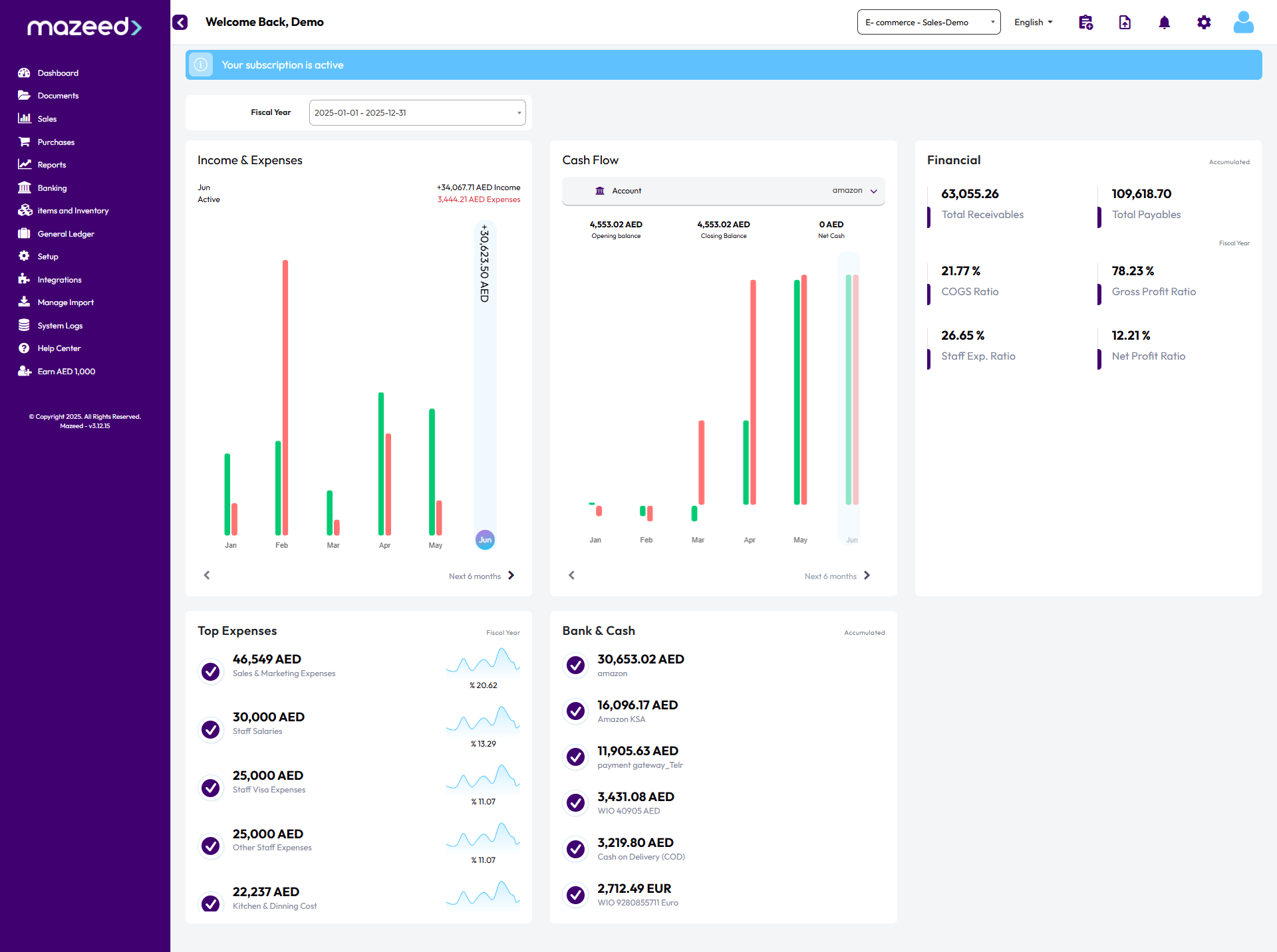Click the document upload icon in header
This screenshot has height=952, width=1277.
pos(1125,23)
